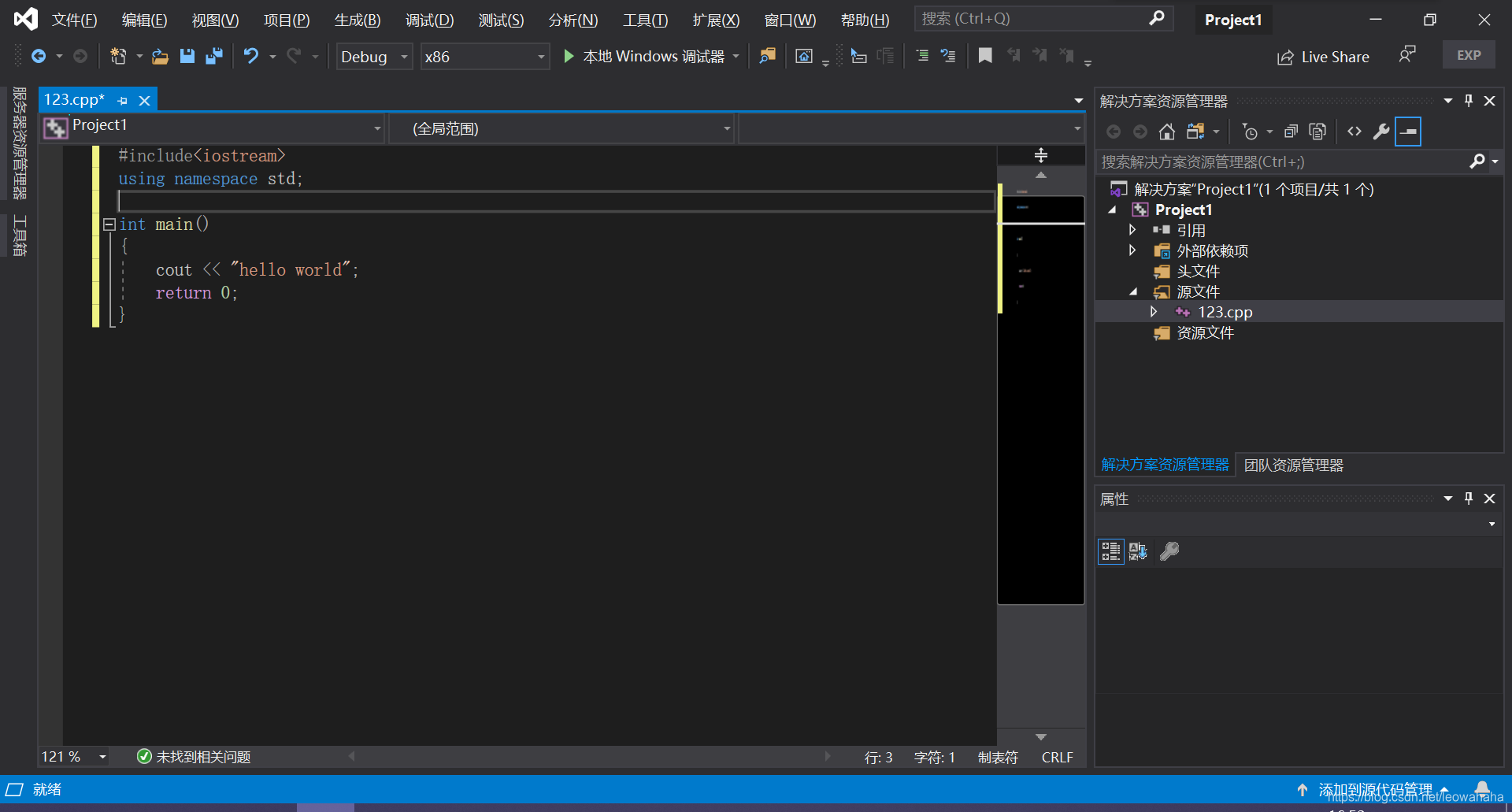Split the editor window with the splitter icon
This screenshot has width=1512, height=812.
[x=1041, y=155]
